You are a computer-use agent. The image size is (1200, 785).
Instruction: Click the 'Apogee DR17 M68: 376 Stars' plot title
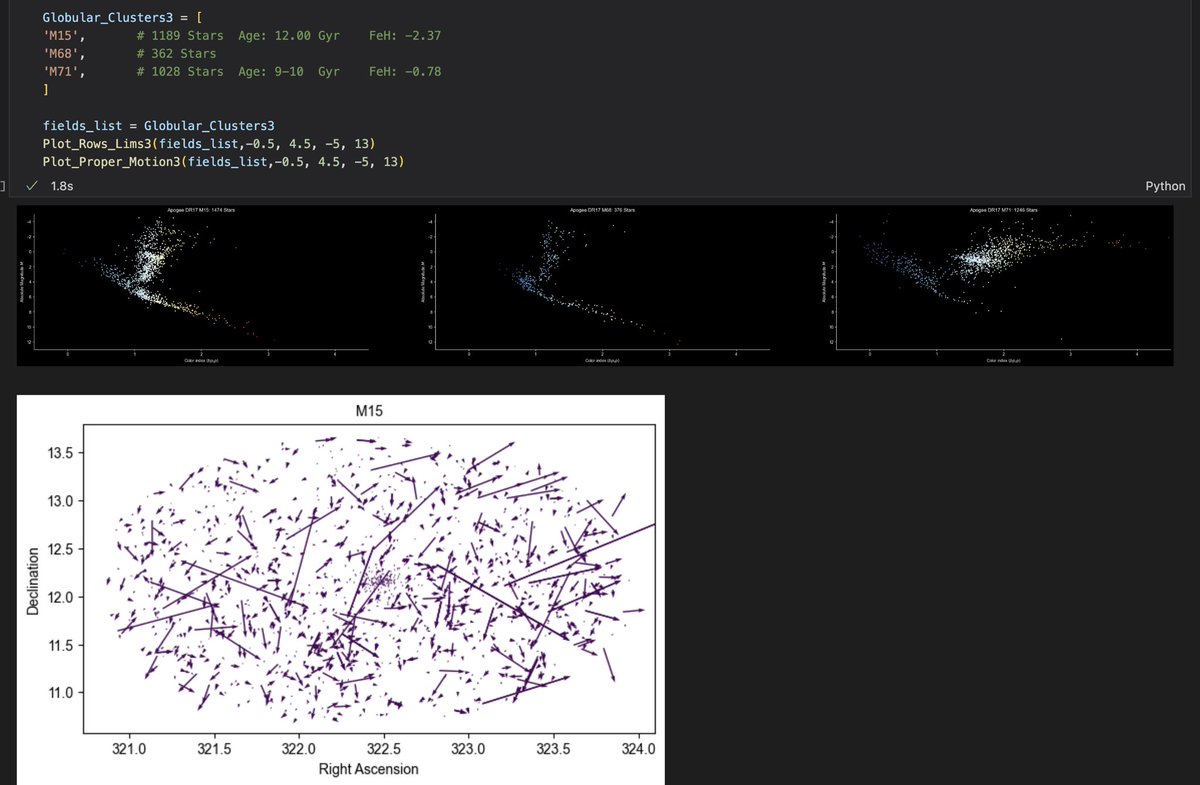point(603,210)
